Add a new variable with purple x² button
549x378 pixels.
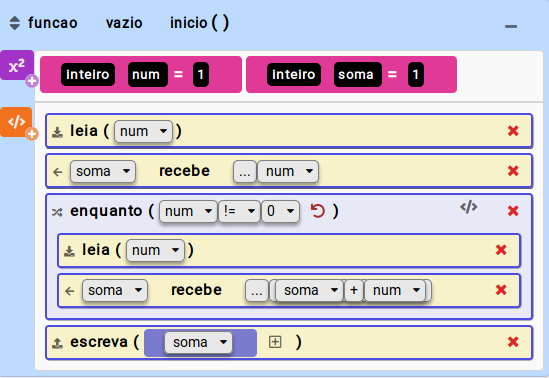(x=17, y=65)
